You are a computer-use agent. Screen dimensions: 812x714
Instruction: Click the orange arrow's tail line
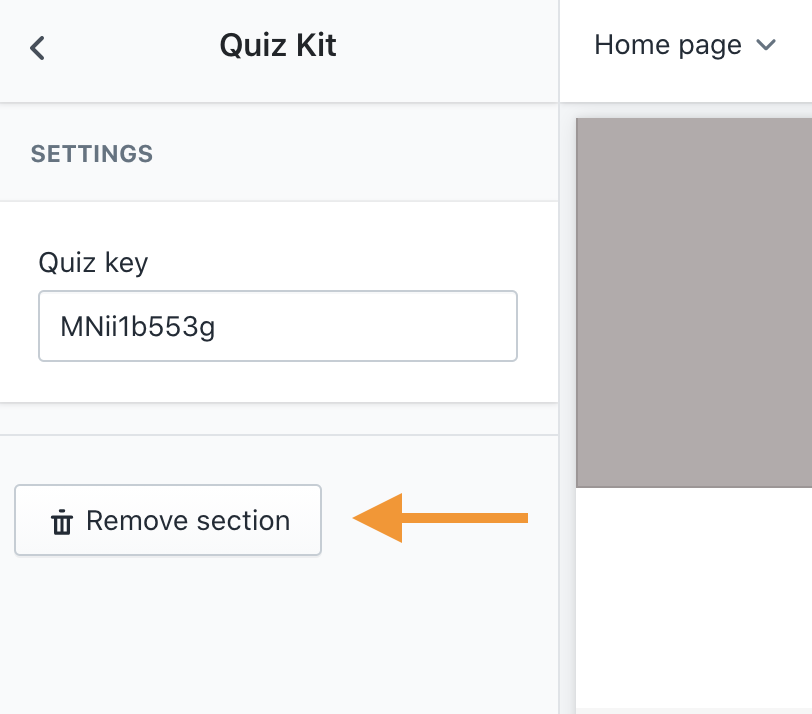pyautogui.click(x=470, y=517)
